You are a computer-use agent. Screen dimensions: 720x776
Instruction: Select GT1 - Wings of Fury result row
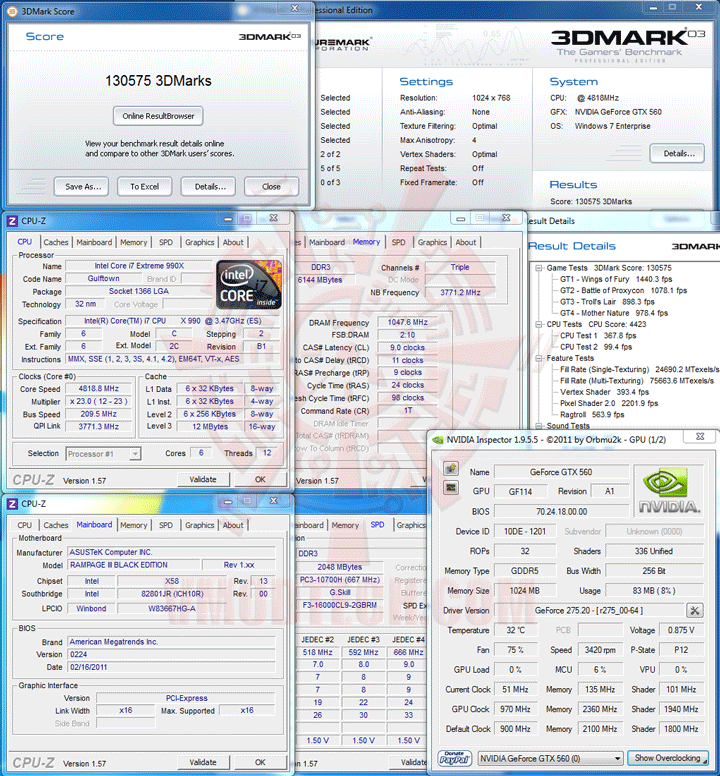click(616, 279)
